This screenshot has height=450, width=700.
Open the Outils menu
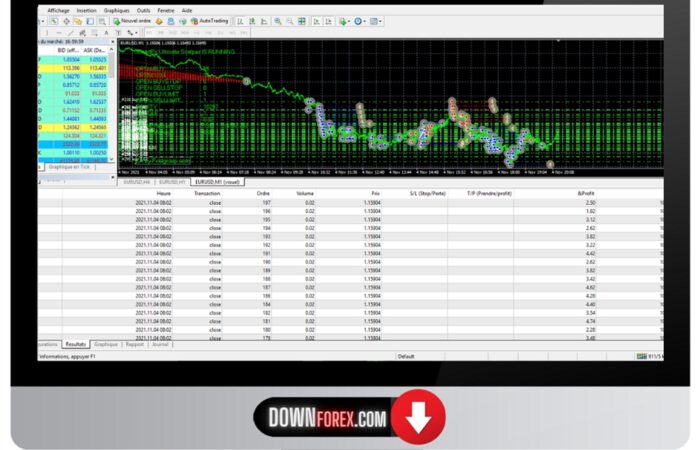click(x=143, y=10)
